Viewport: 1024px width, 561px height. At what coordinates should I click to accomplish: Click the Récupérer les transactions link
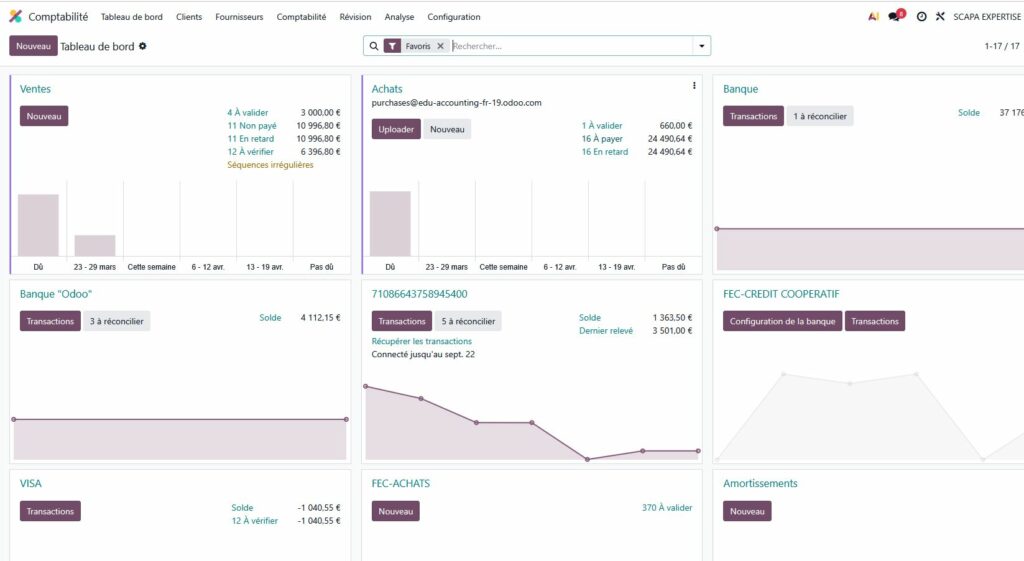click(x=421, y=341)
